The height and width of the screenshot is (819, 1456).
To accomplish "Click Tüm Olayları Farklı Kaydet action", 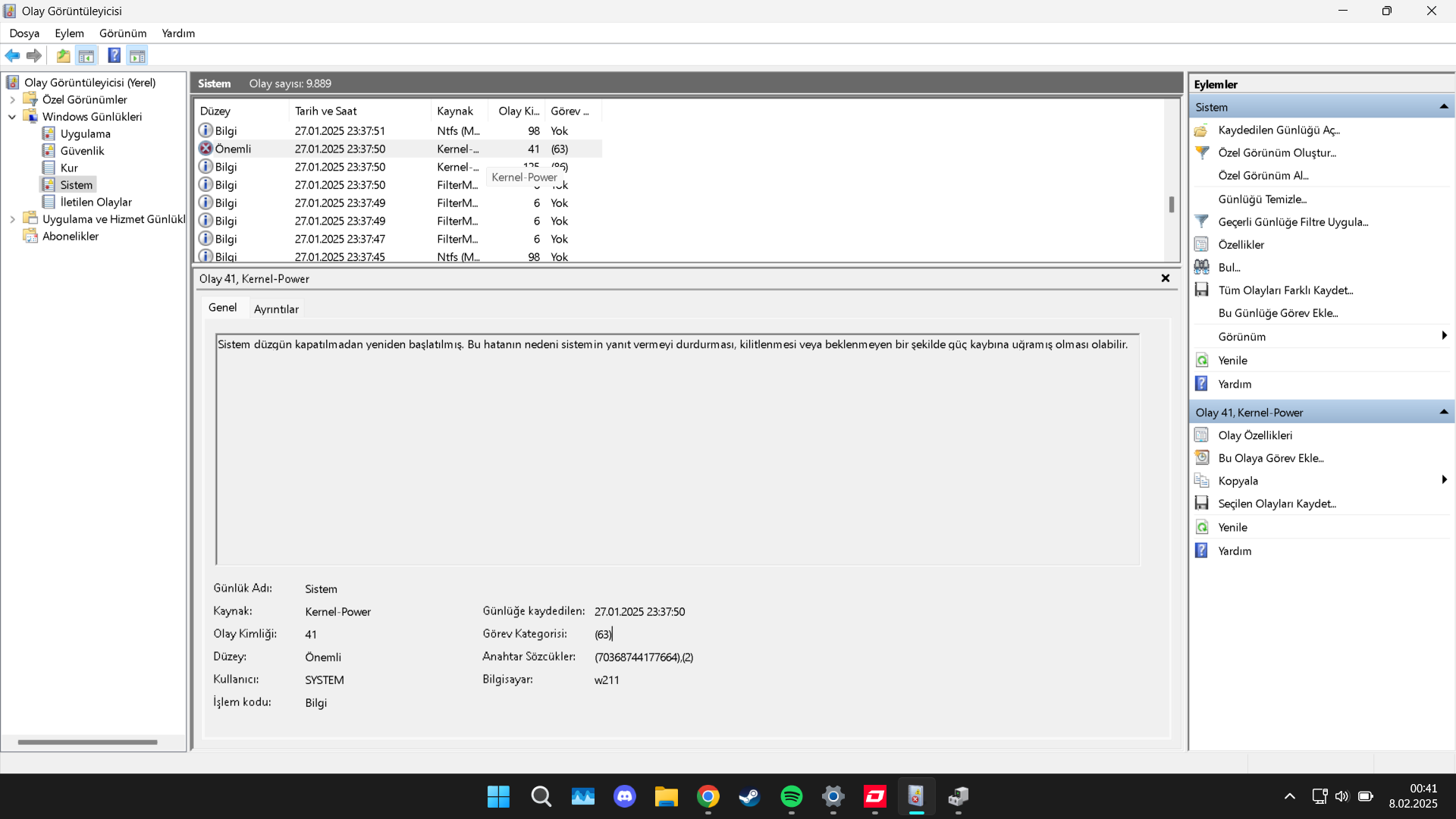I will (1285, 290).
